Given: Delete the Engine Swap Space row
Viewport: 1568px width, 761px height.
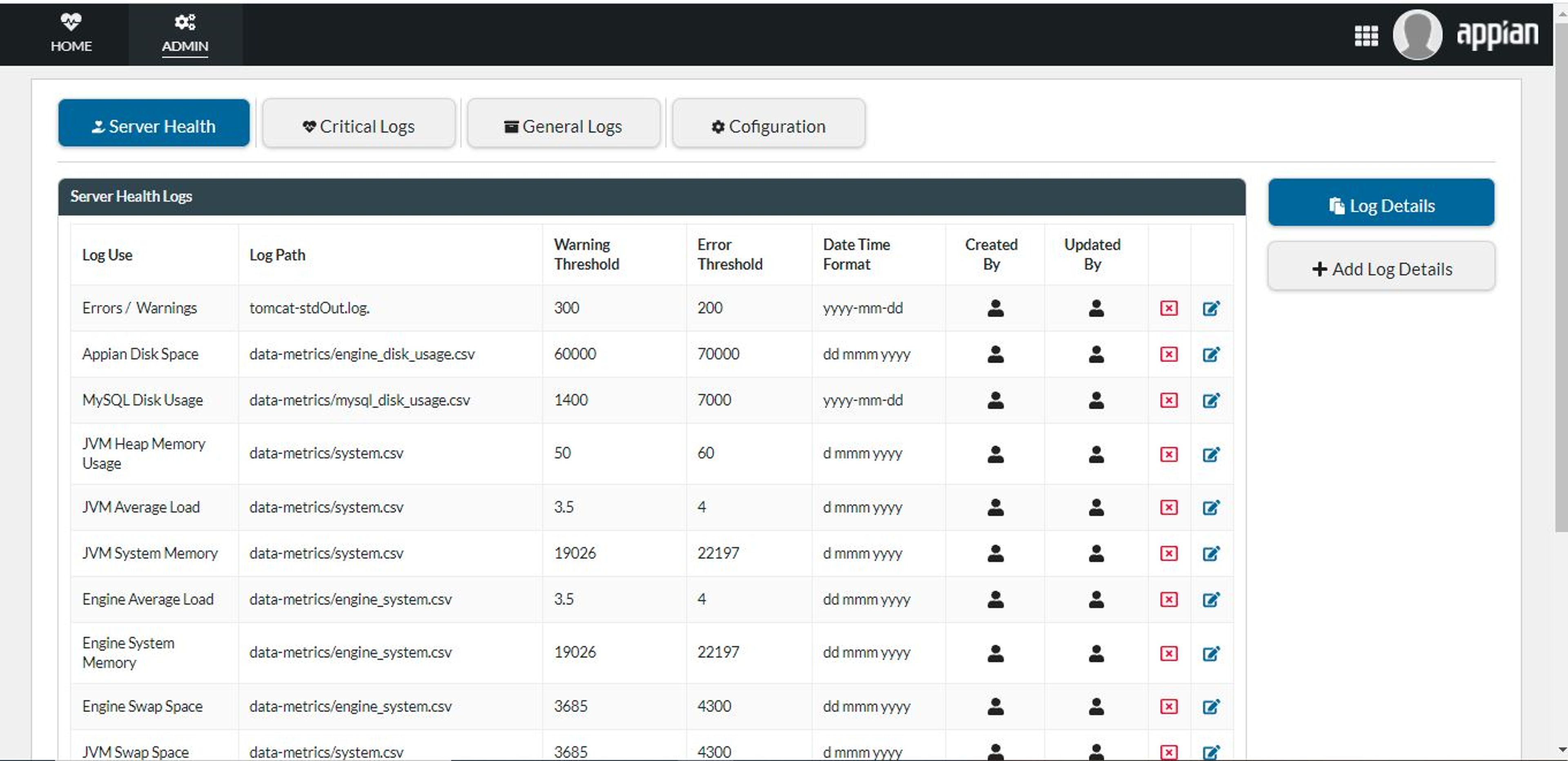Looking at the screenshot, I should tap(1168, 706).
